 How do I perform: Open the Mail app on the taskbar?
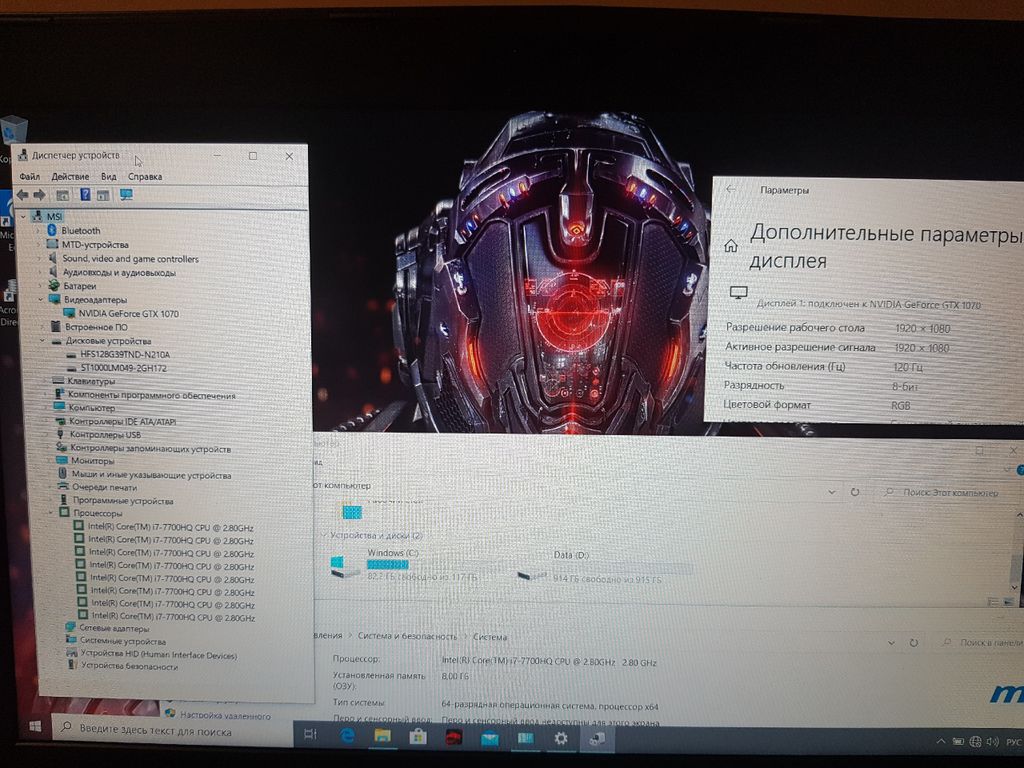click(x=490, y=739)
